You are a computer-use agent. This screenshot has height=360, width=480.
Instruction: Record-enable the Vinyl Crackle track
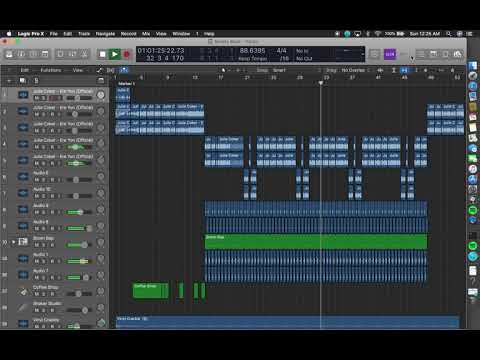pos(52,326)
